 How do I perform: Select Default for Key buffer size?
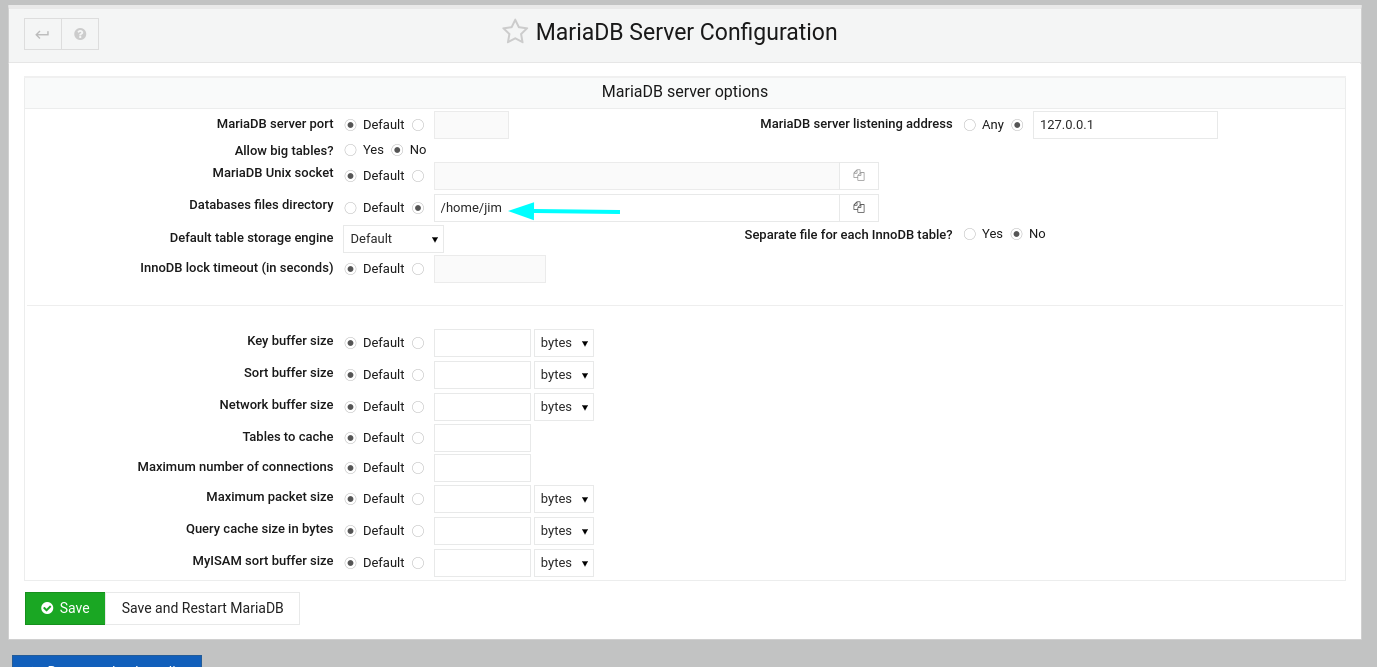350,343
